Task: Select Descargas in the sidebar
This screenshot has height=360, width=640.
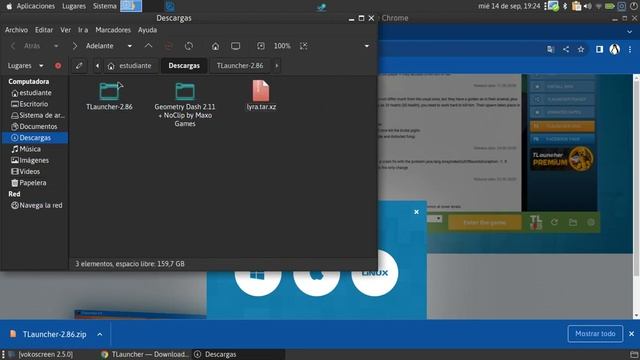Action: (35, 138)
